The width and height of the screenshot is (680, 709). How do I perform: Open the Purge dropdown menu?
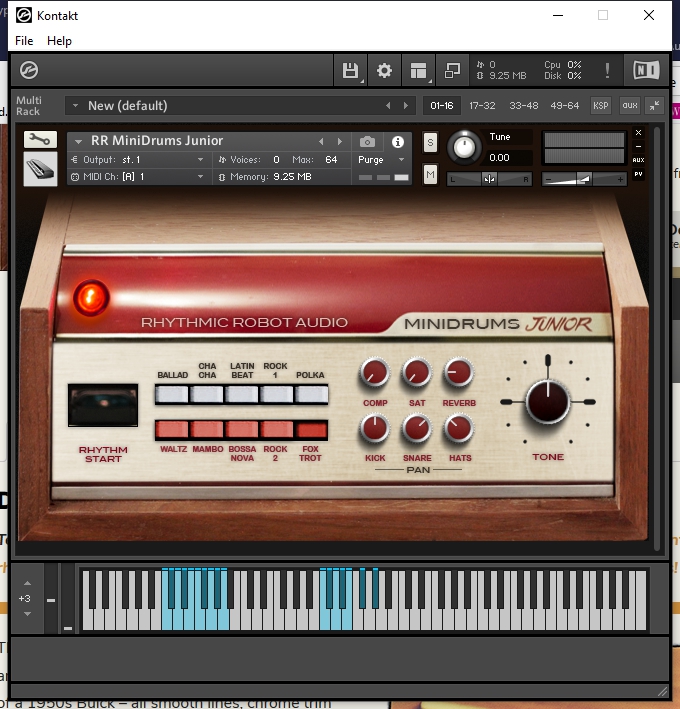(x=381, y=160)
